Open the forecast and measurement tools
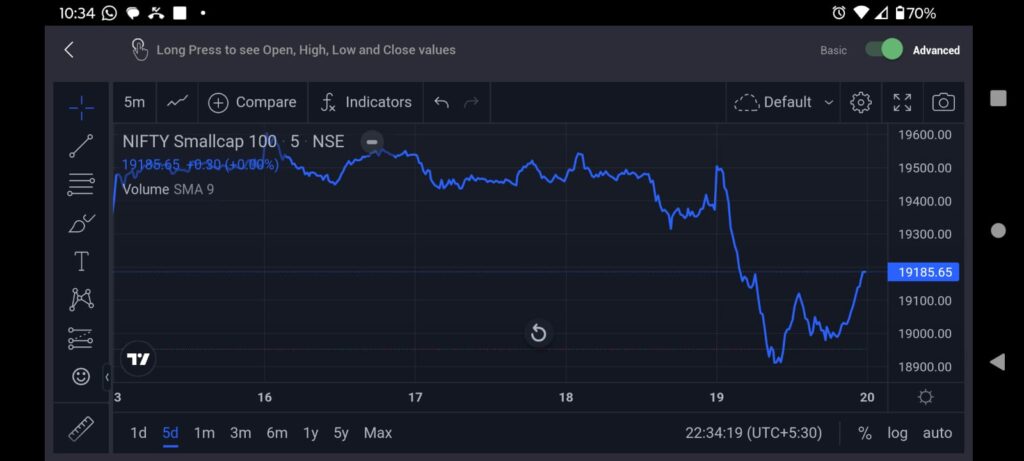Image resolution: width=1024 pixels, height=461 pixels. click(81, 338)
